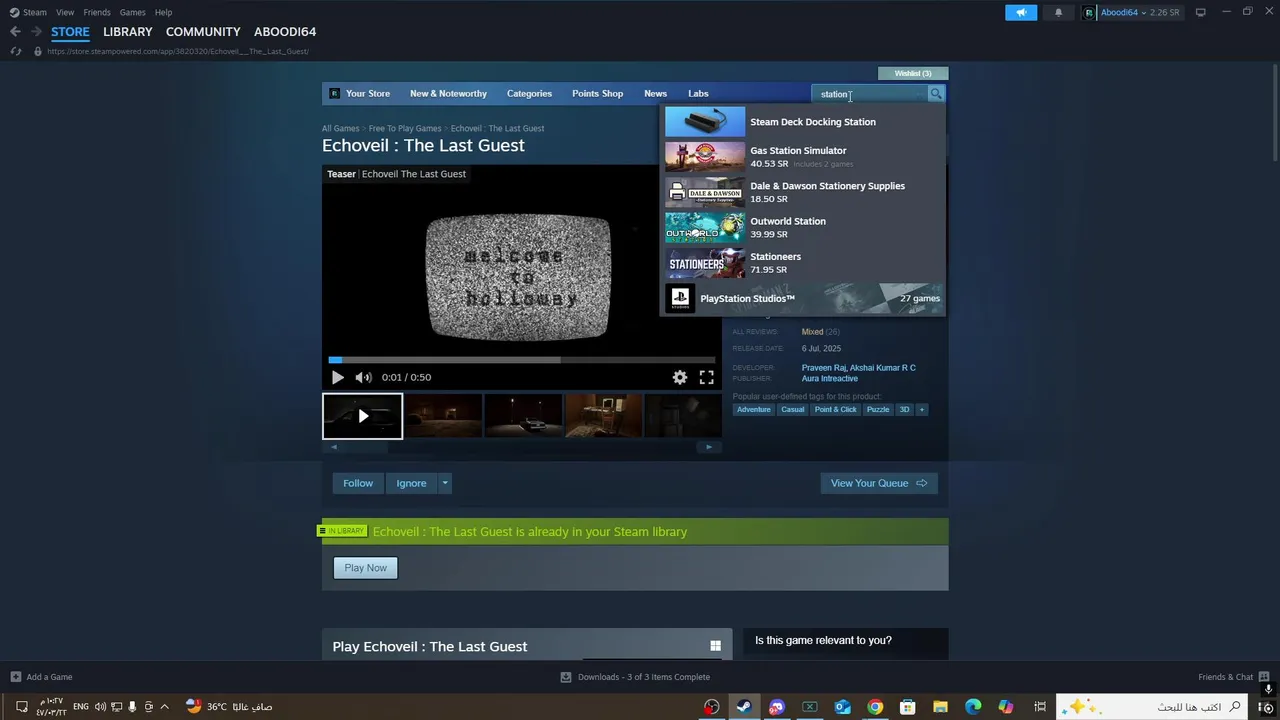Click the store search input field
This screenshot has width=1280, height=720.
click(871, 94)
